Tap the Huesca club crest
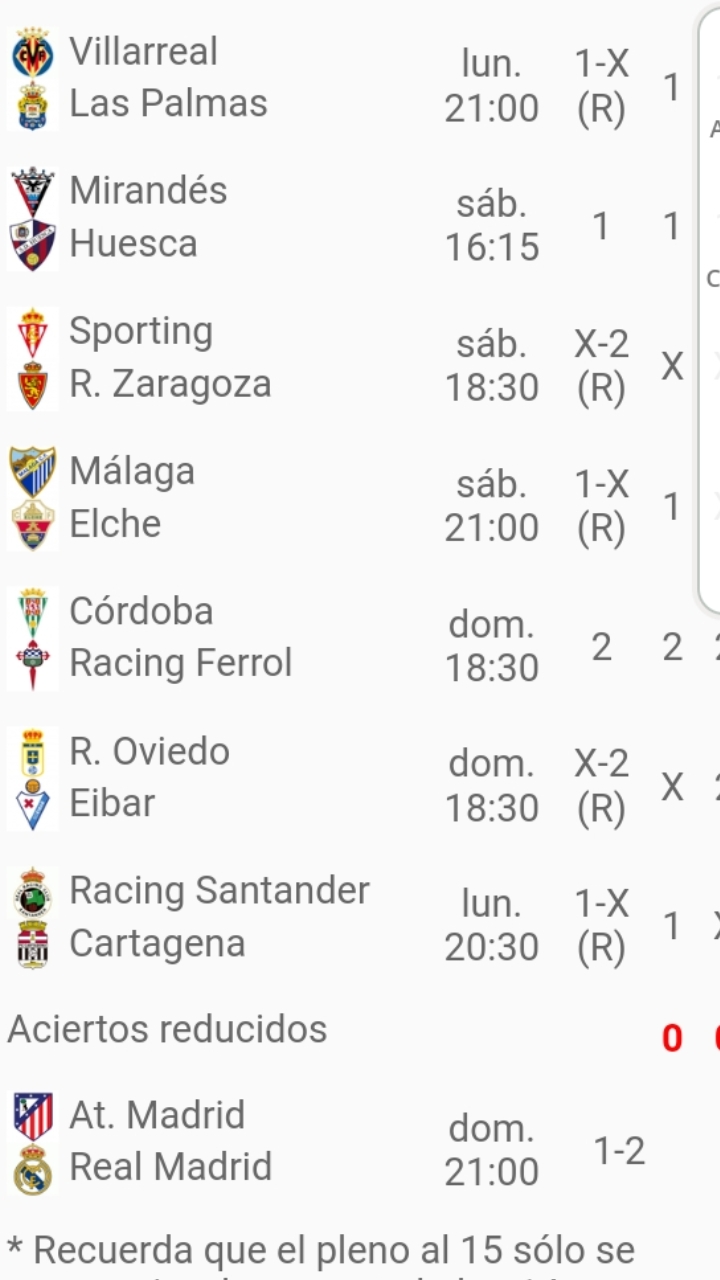This screenshot has height=1280, width=720. click(x=33, y=245)
